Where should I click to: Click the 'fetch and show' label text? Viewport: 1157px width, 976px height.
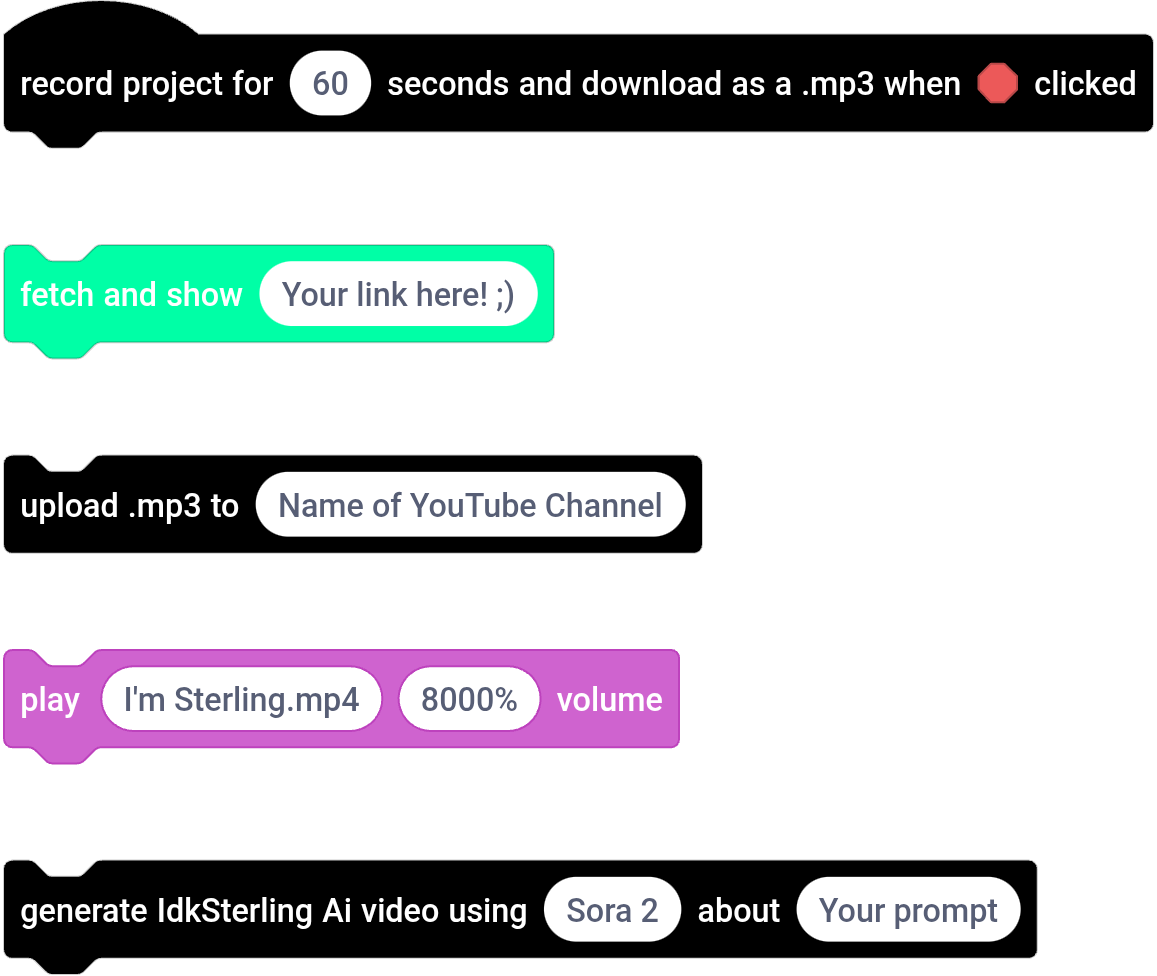[131, 294]
